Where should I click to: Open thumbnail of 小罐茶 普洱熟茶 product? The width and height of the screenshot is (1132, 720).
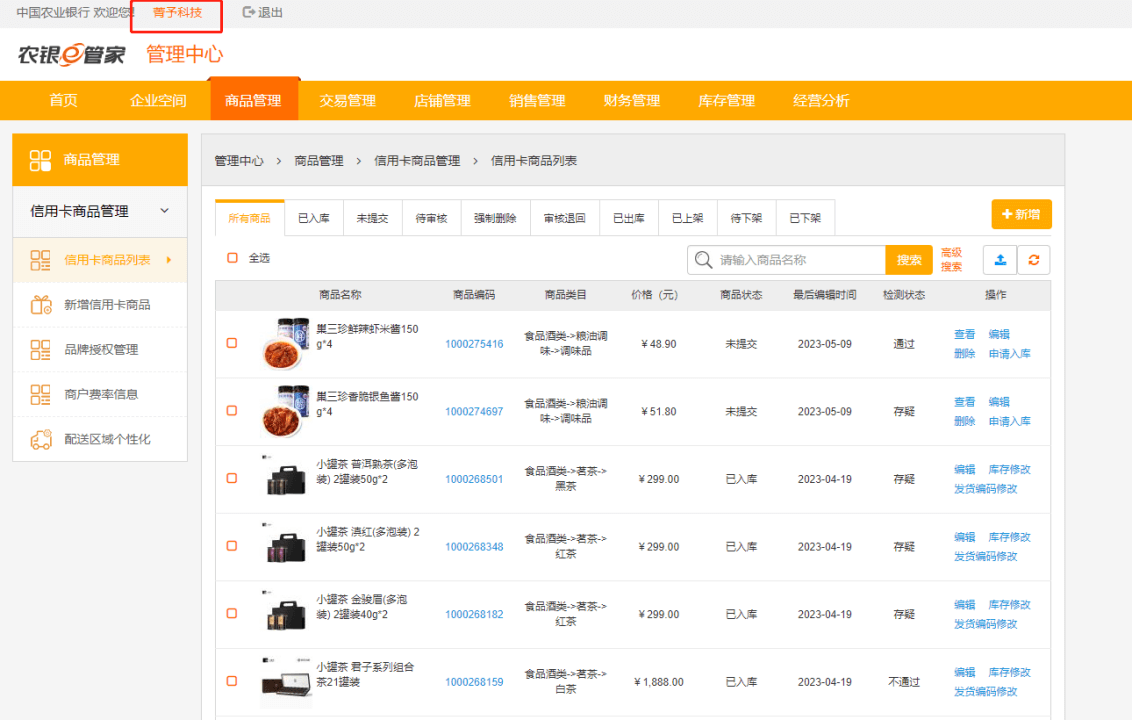[x=285, y=477]
